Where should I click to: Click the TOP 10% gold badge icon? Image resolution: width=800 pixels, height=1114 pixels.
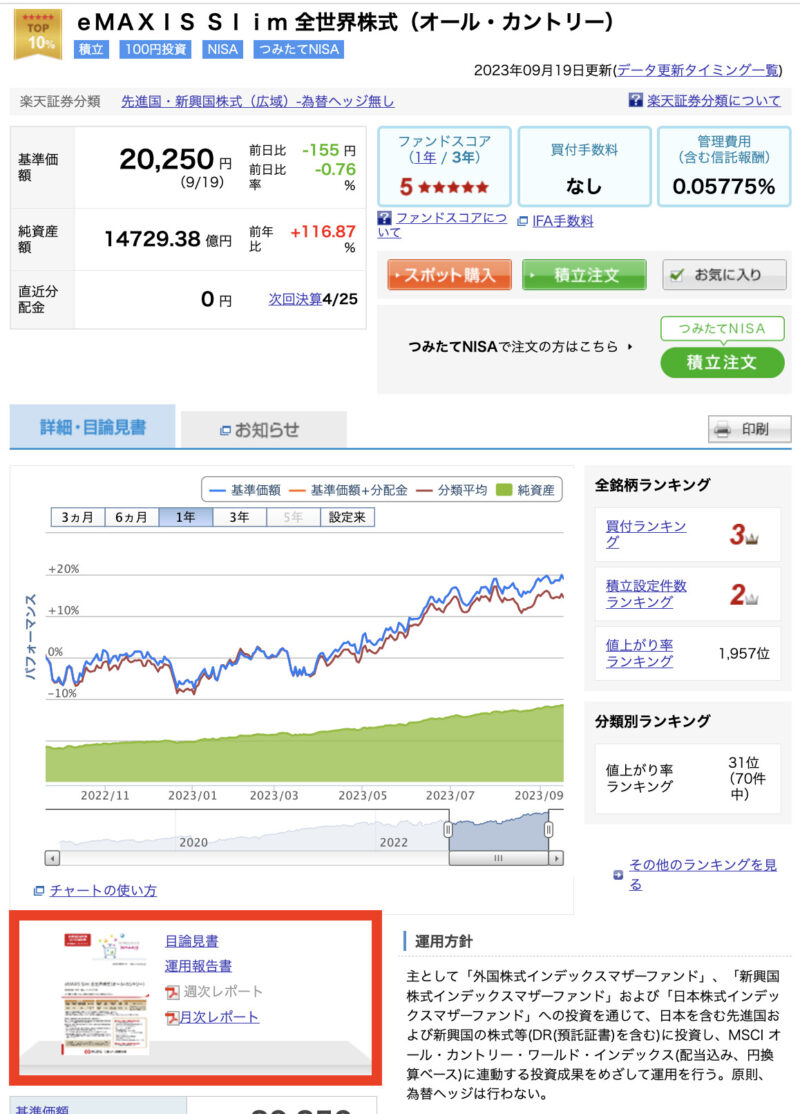click(x=38, y=33)
